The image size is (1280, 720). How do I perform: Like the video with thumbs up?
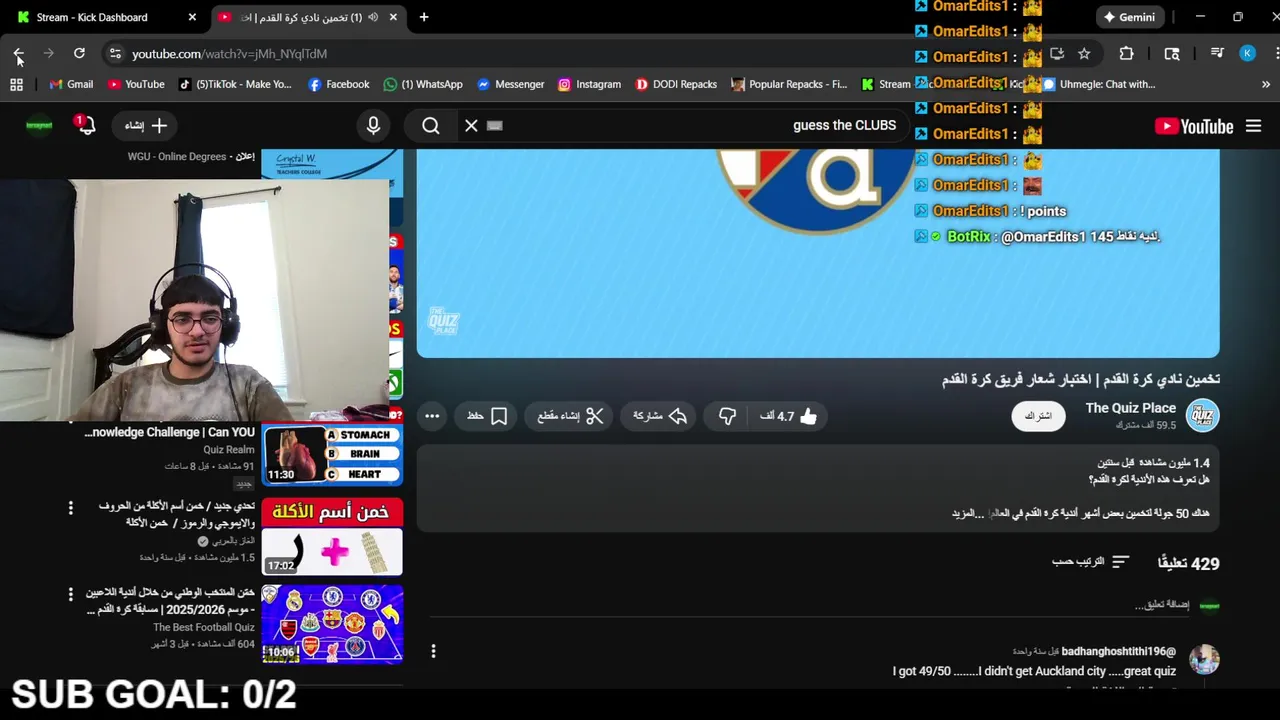coord(788,416)
